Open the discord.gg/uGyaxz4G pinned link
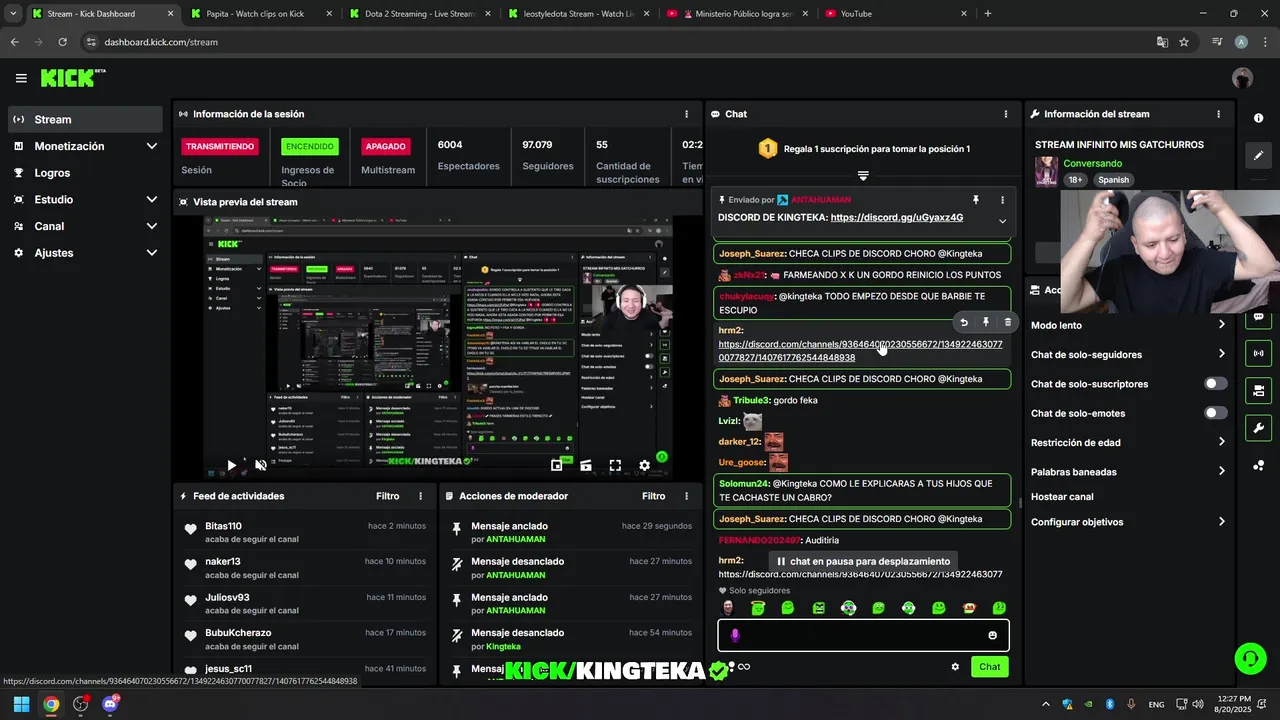Viewport: 1280px width, 720px height. tap(896, 218)
